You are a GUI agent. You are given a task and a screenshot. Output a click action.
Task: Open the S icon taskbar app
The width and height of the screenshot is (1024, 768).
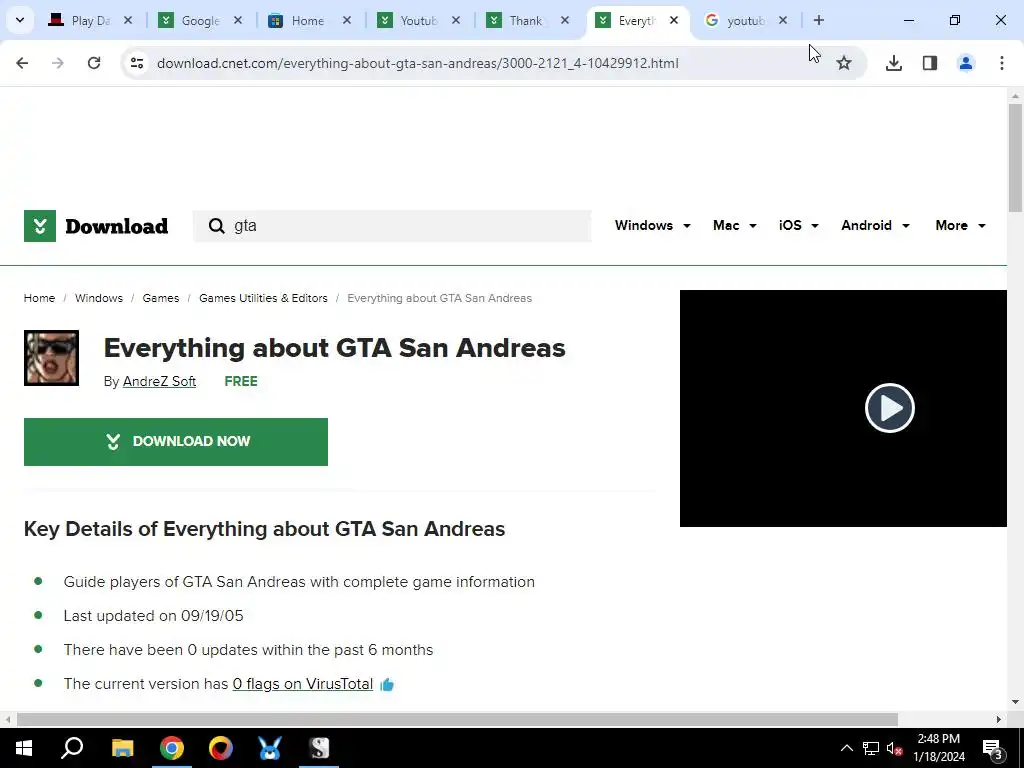pyautogui.click(x=319, y=748)
